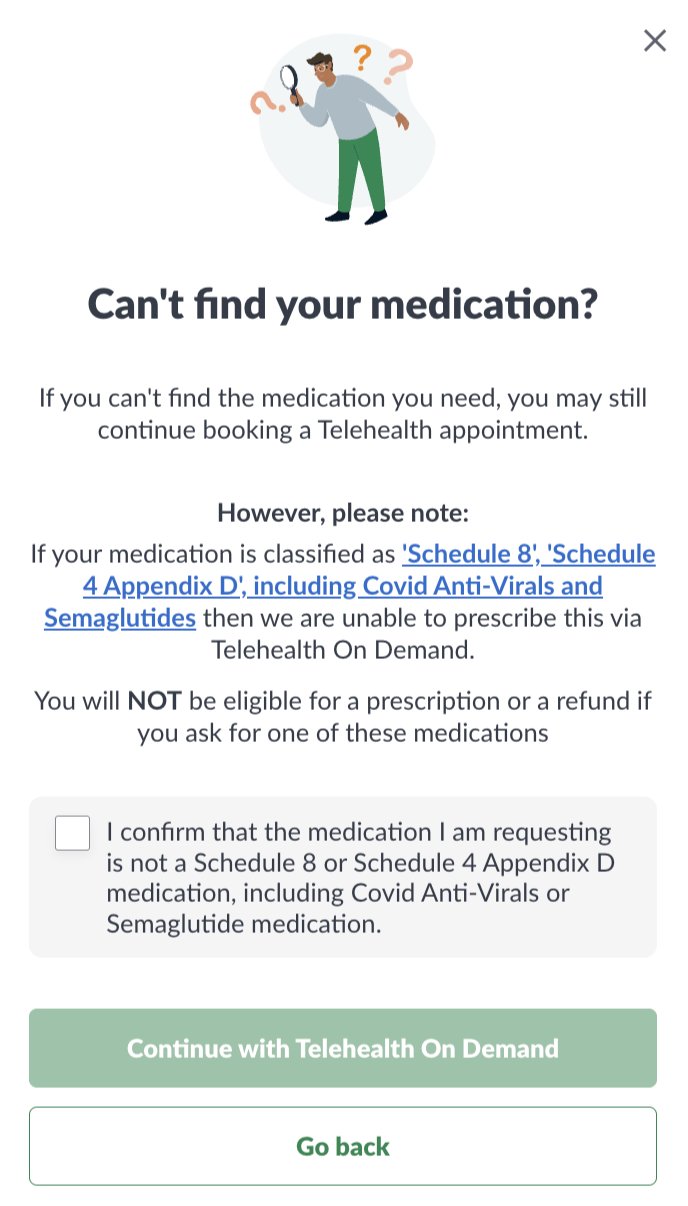Image resolution: width=688 pixels, height=1206 pixels.
Task: Click the 'continue booking a Telehealth appointment' sentence
Action: click(x=343, y=431)
